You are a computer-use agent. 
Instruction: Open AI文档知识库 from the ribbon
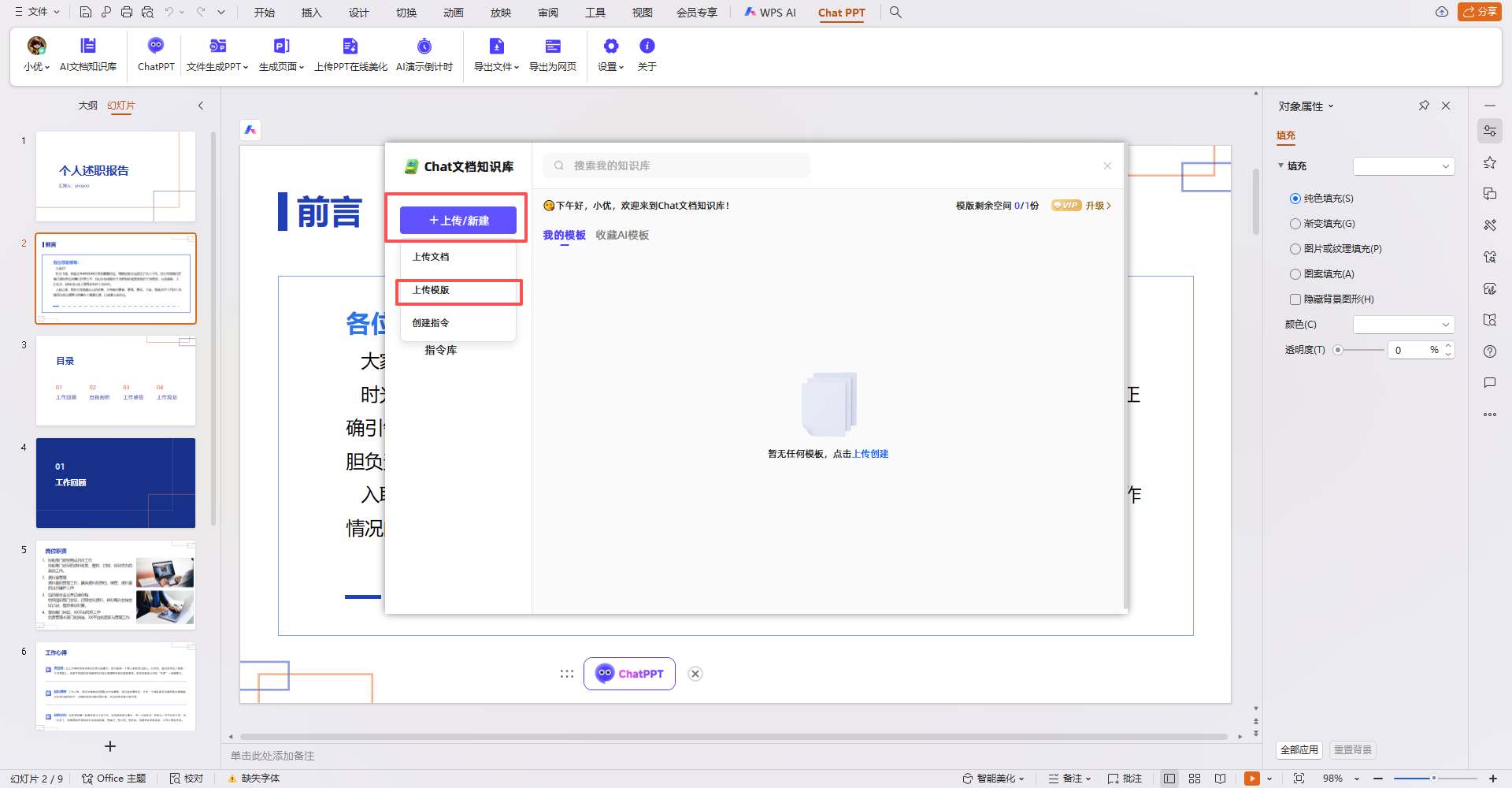(88, 46)
